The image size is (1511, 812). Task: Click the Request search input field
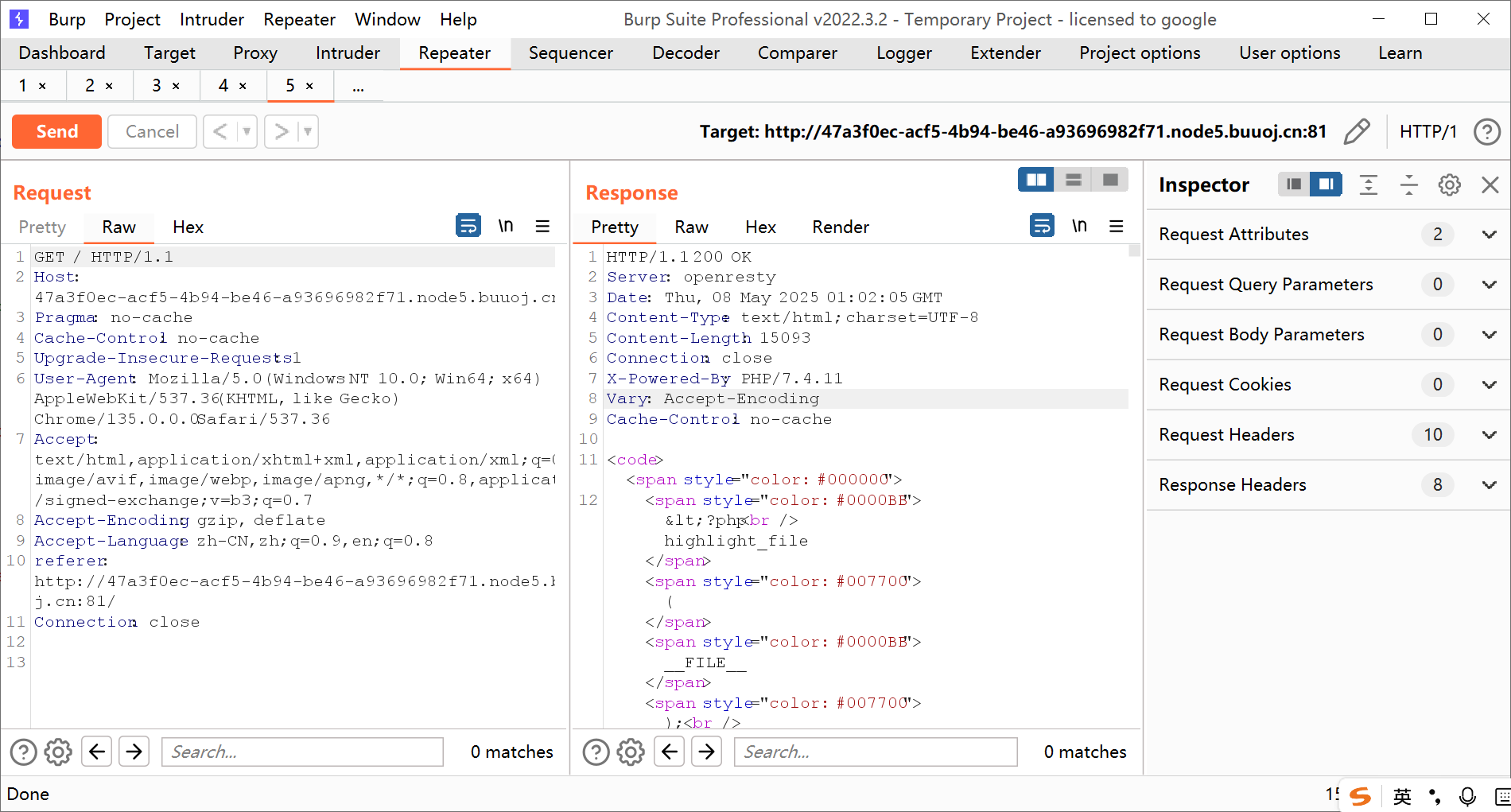point(302,752)
